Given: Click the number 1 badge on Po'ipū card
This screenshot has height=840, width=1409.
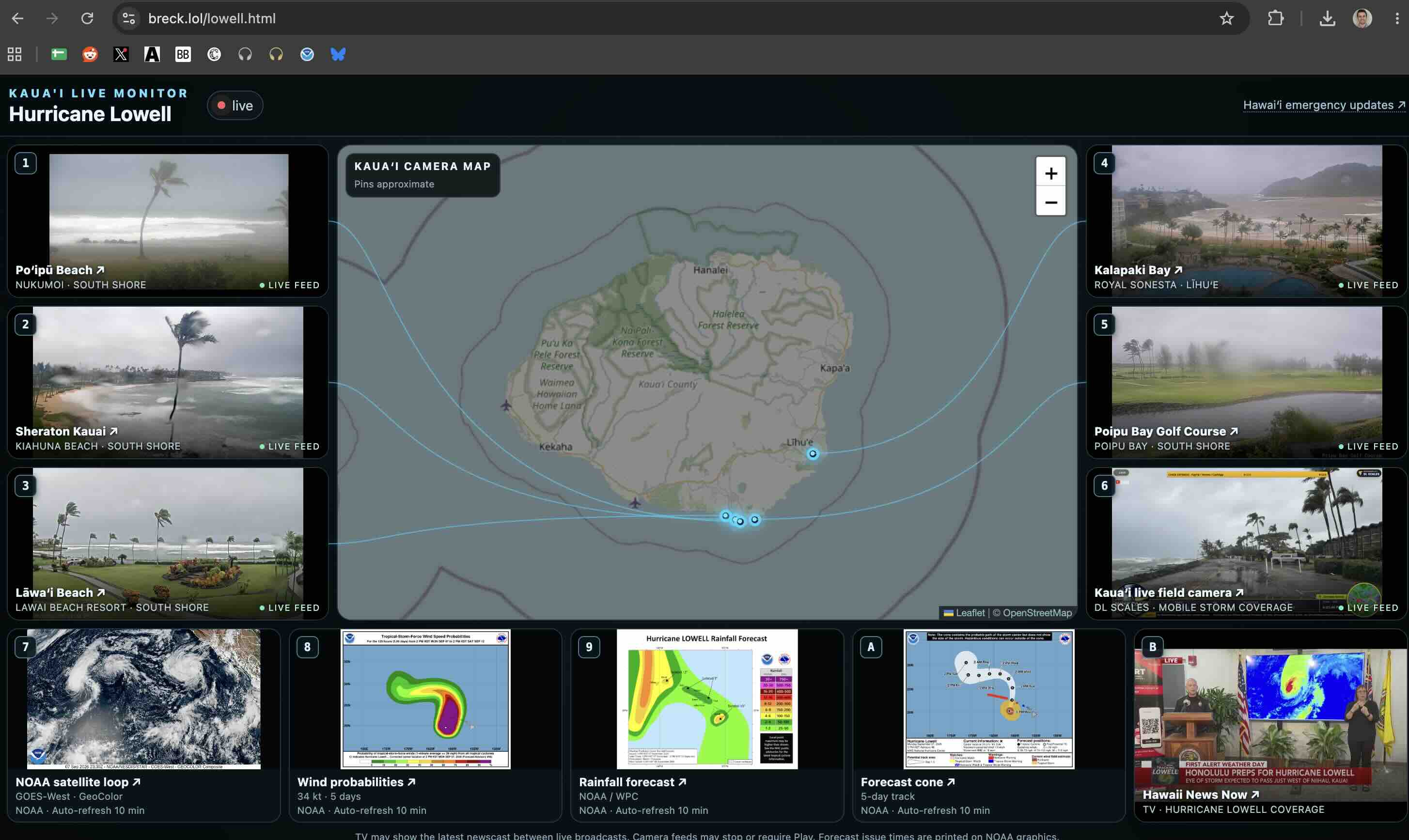Looking at the screenshot, I should pyautogui.click(x=26, y=163).
